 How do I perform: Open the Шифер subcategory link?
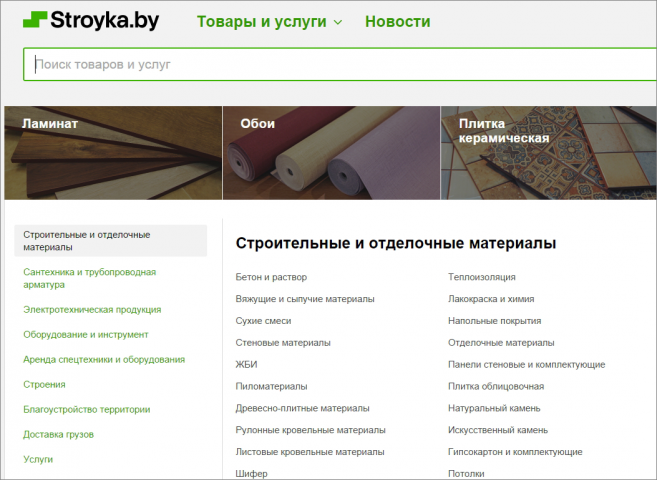tap(251, 474)
